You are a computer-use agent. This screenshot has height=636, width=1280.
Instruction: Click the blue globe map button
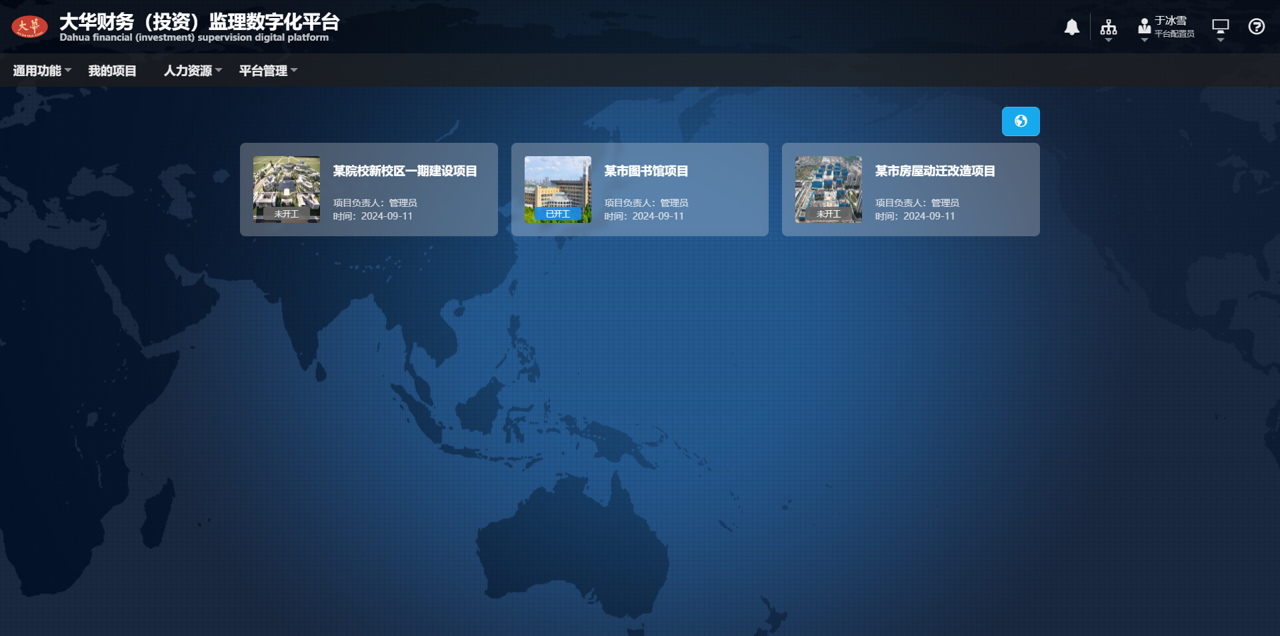pos(1020,121)
